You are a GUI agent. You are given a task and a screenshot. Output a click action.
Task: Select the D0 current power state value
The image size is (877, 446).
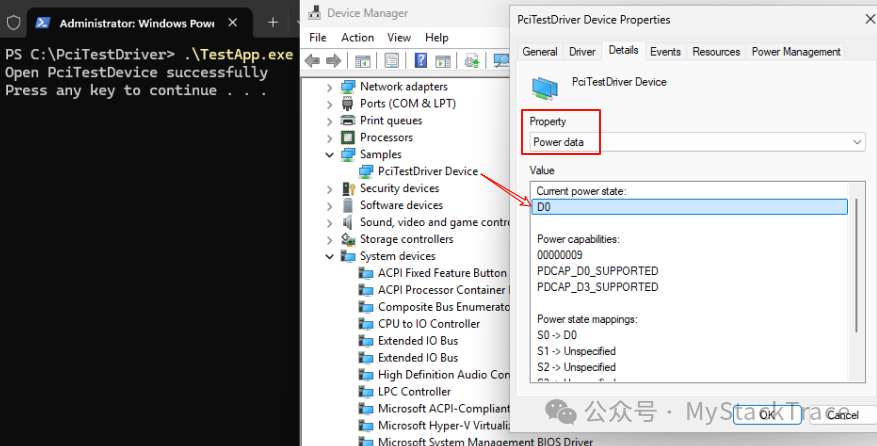(690, 207)
